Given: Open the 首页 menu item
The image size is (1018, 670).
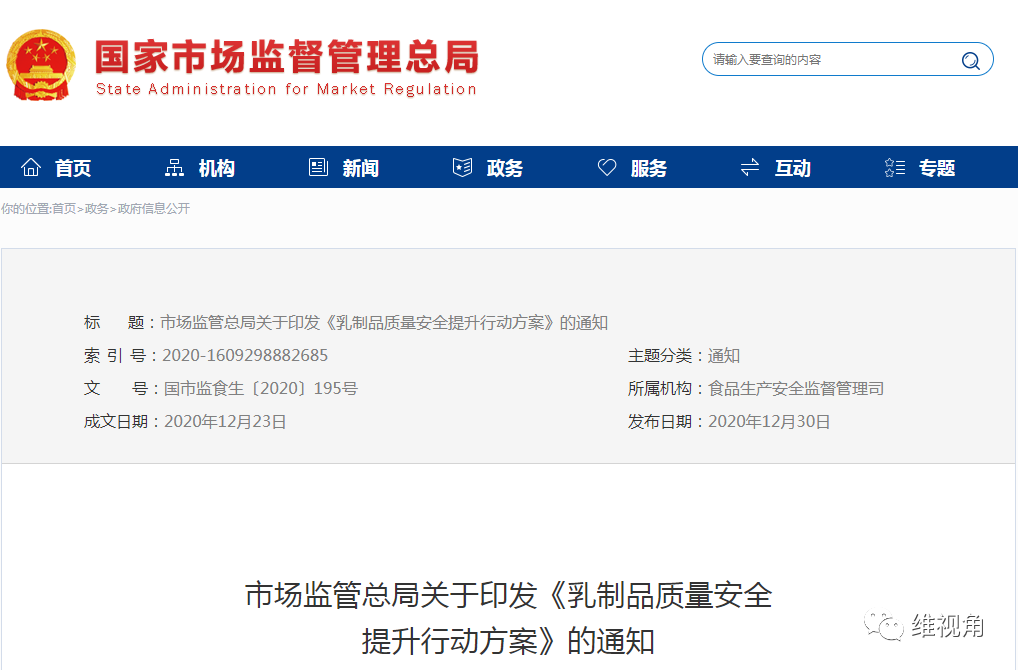Looking at the screenshot, I should click(x=76, y=168).
